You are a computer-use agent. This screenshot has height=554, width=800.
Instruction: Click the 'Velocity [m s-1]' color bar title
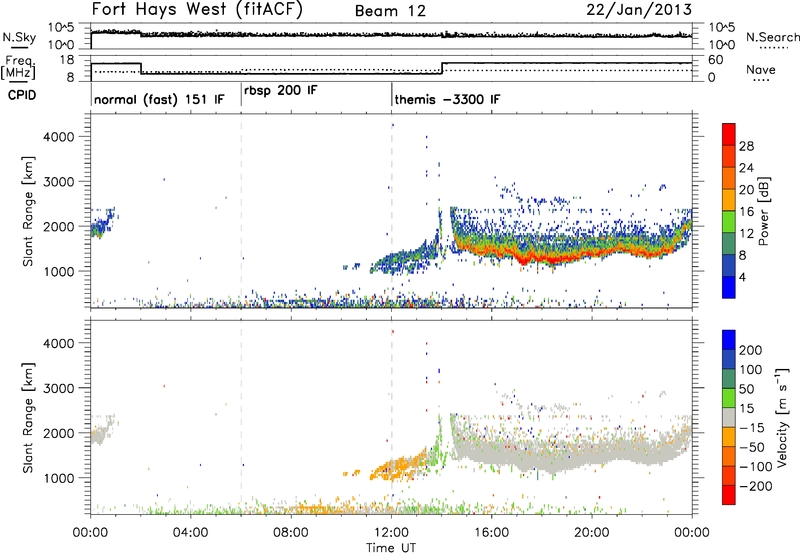[x=783, y=417]
